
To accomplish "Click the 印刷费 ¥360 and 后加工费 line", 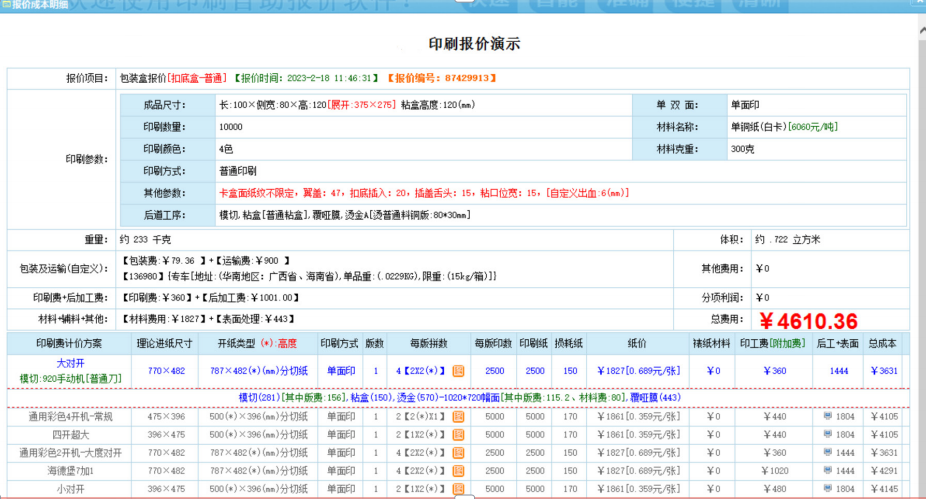I will coord(211,298).
